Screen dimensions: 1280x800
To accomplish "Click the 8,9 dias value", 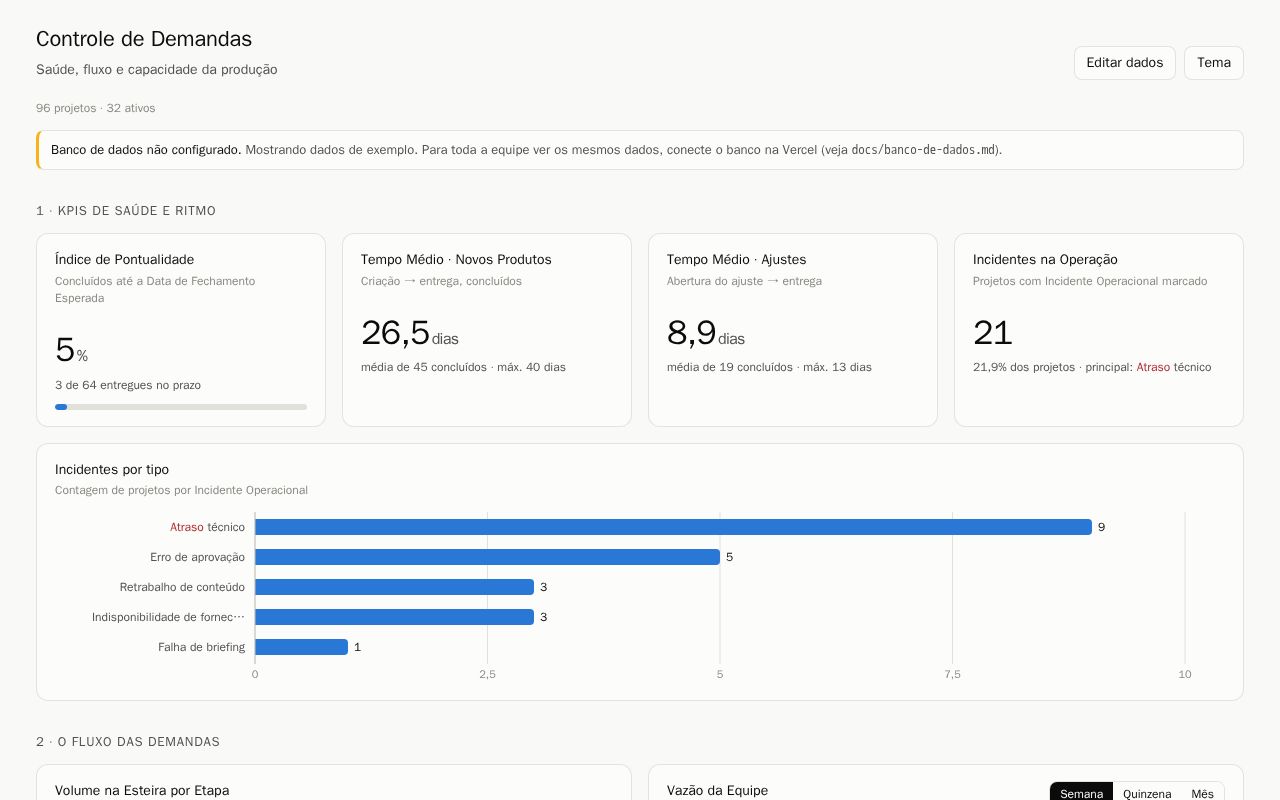I will pos(706,333).
